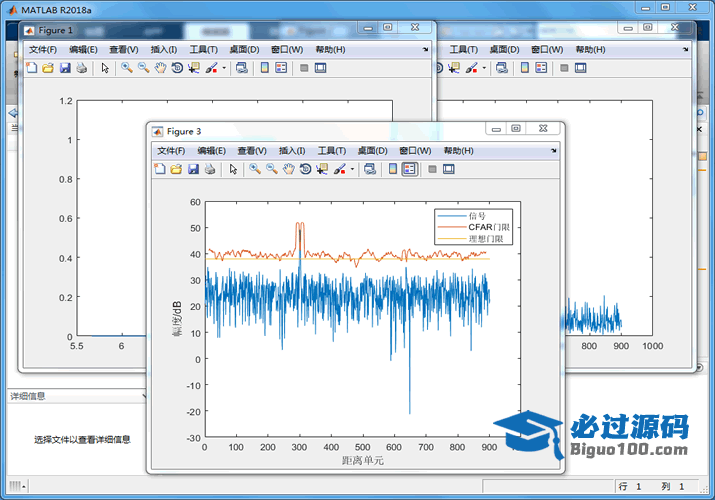Select Edit Plot arrow in Figure 3

(x=233, y=169)
